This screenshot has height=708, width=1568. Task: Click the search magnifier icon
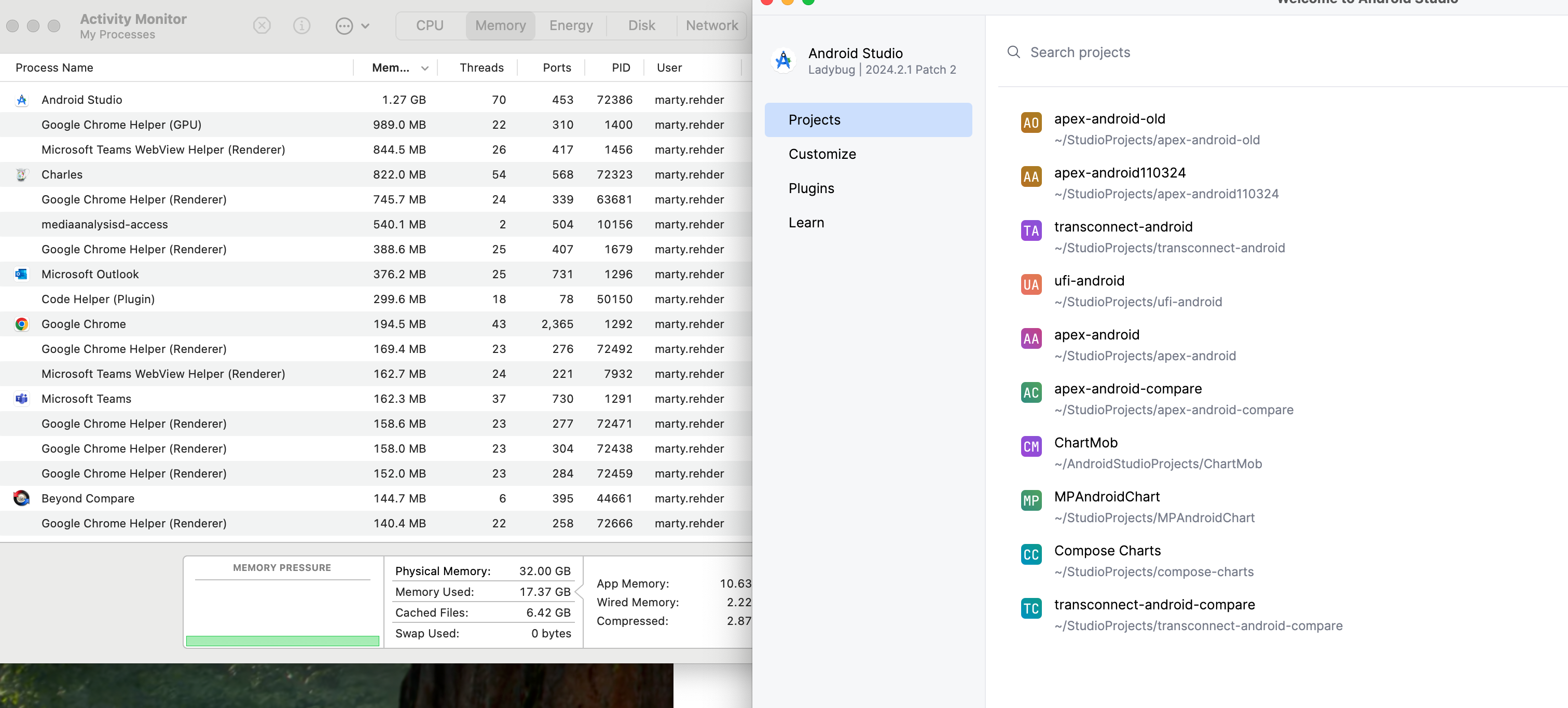1013,52
